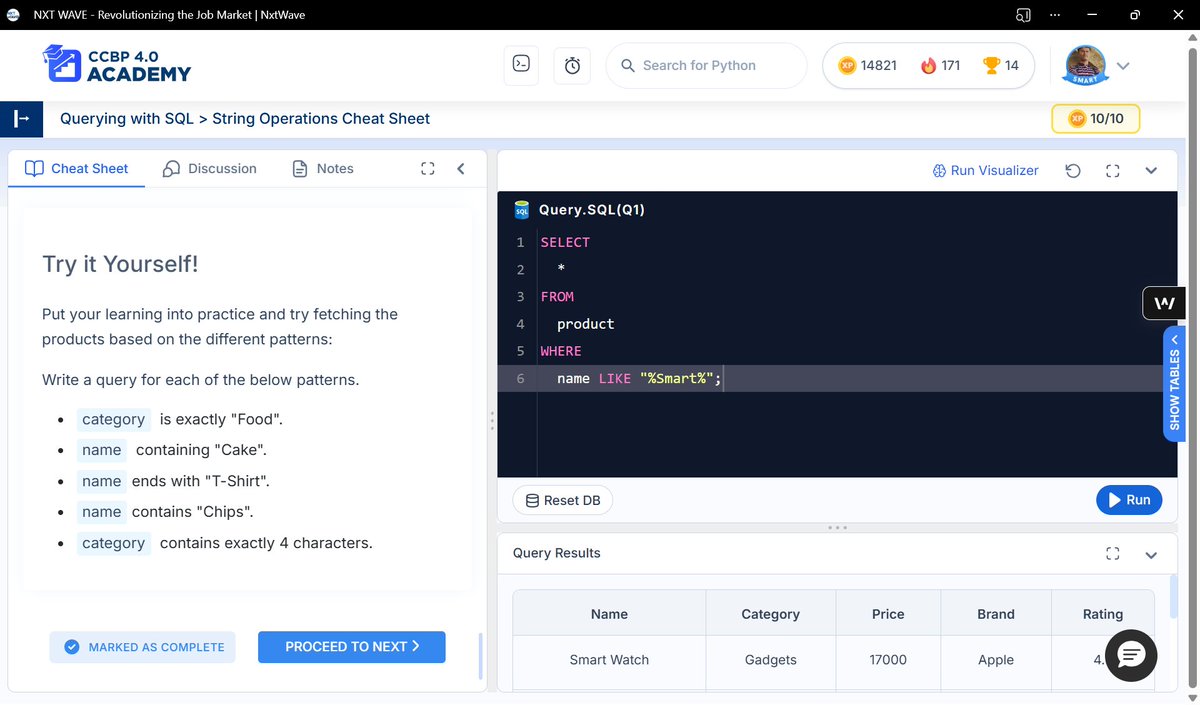Collapse the code editor panel chevron

[1151, 170]
